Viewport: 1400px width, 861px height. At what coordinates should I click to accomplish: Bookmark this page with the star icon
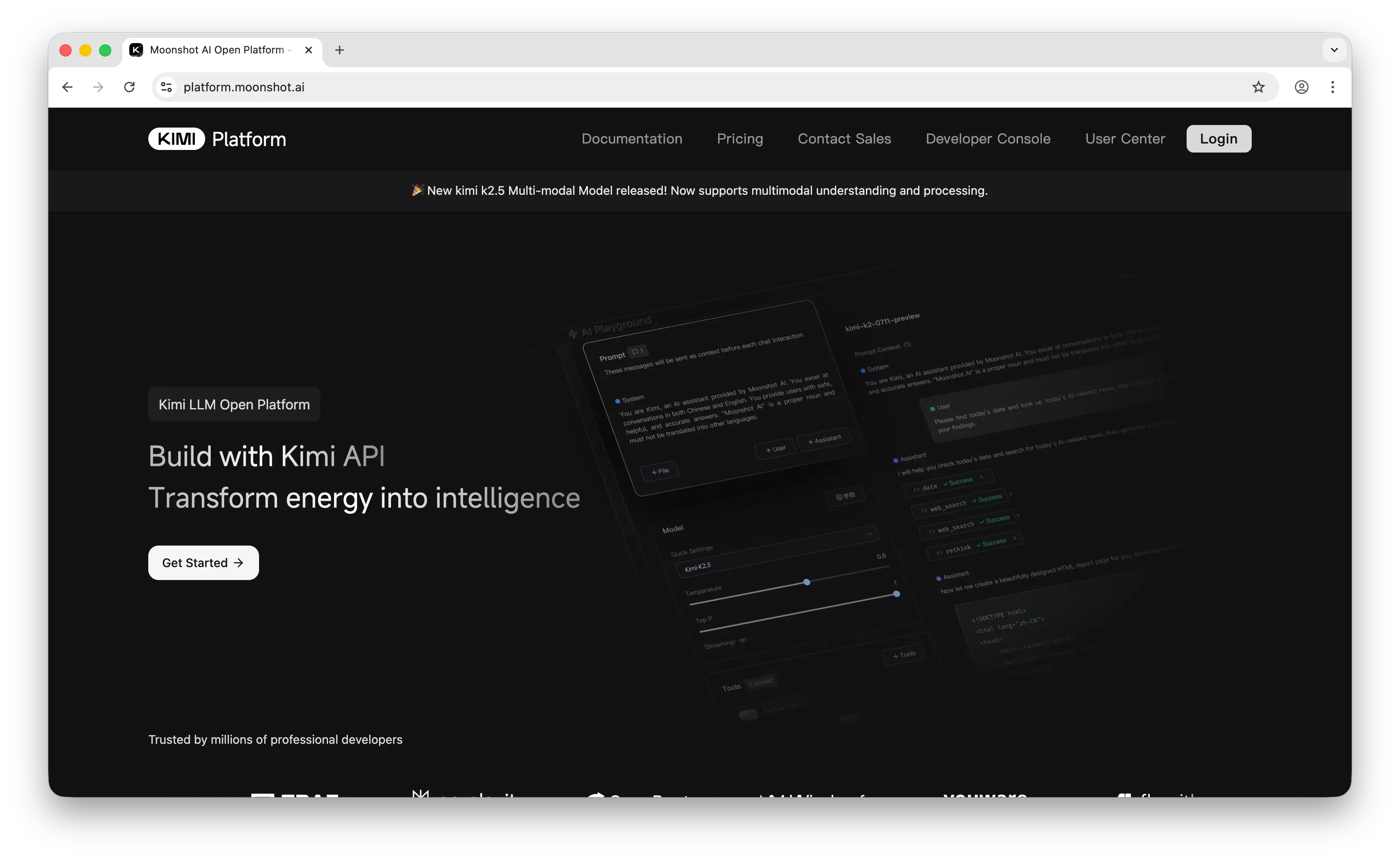pyautogui.click(x=1259, y=87)
